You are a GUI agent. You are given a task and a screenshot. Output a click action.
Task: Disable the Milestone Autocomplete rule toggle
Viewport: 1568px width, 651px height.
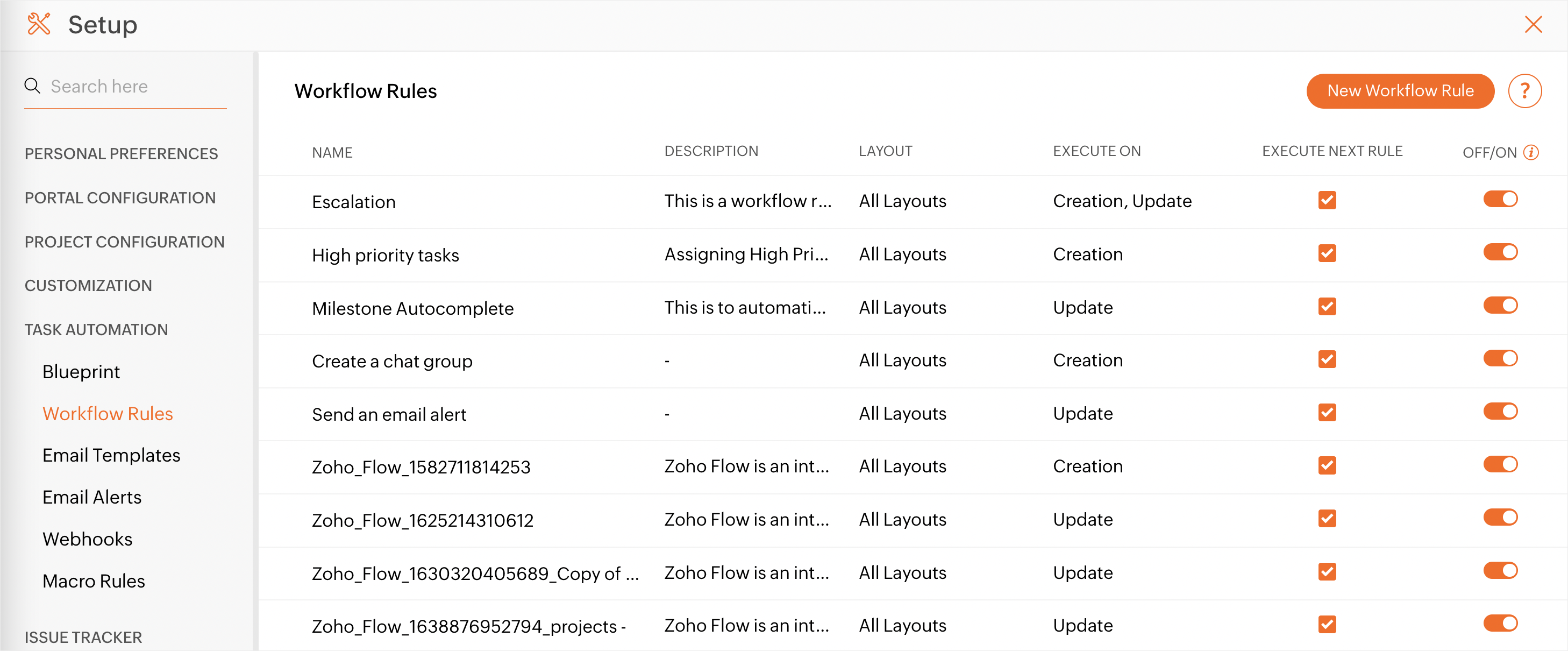pyautogui.click(x=1500, y=305)
